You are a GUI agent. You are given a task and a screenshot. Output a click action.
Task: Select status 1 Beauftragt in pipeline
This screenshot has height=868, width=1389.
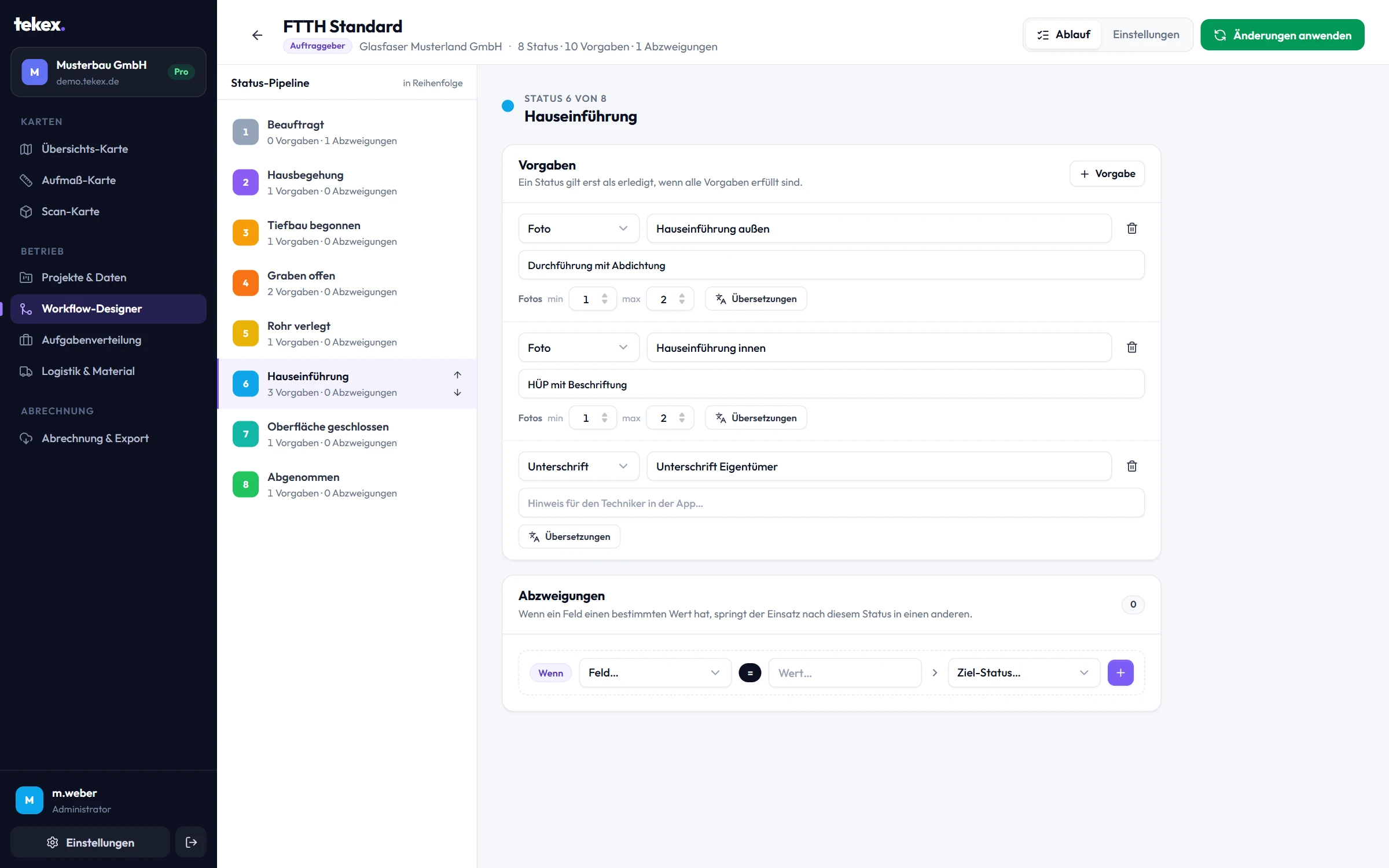click(x=347, y=132)
